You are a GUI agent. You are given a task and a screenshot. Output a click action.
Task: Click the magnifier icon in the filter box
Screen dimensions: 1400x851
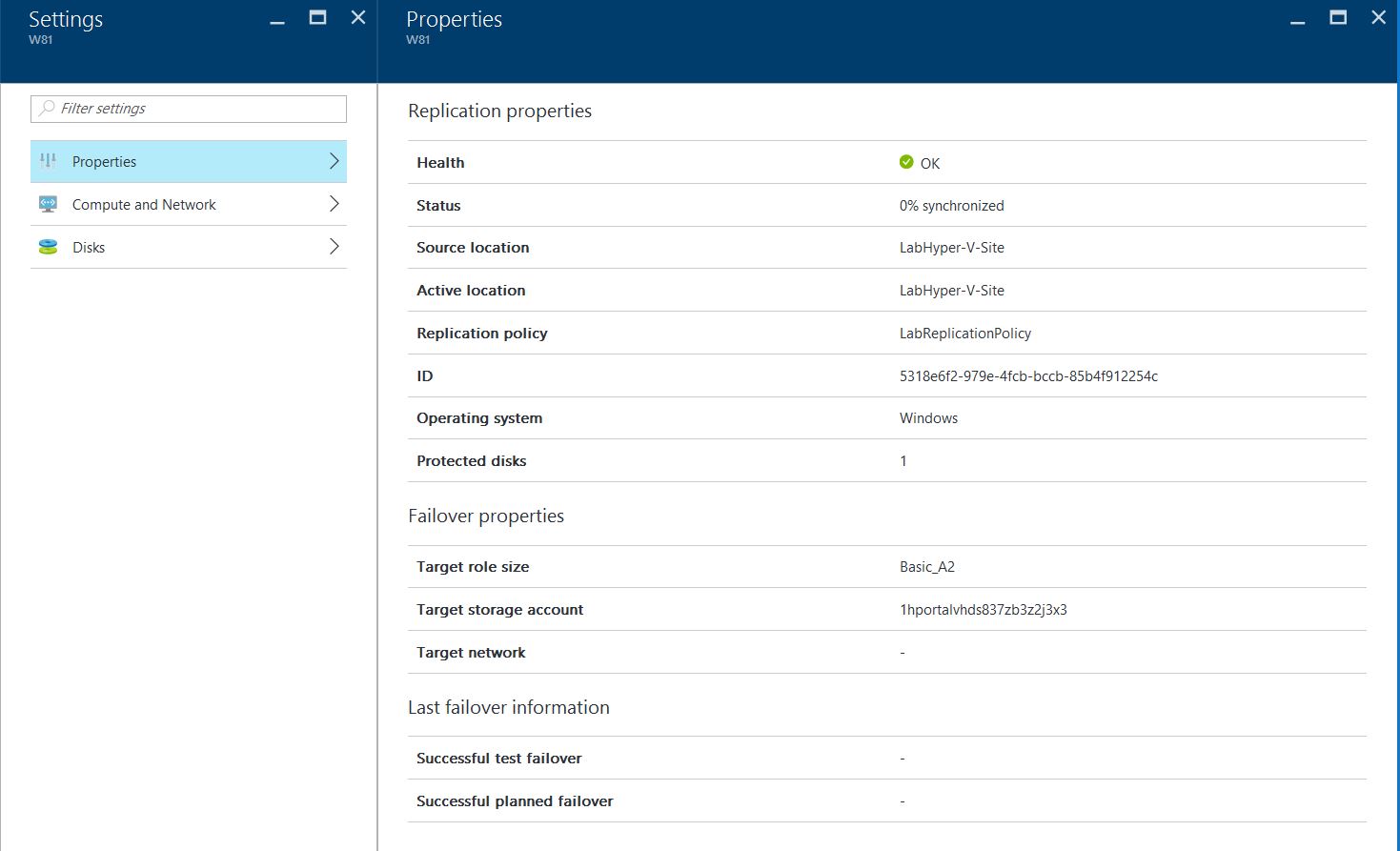[47, 109]
